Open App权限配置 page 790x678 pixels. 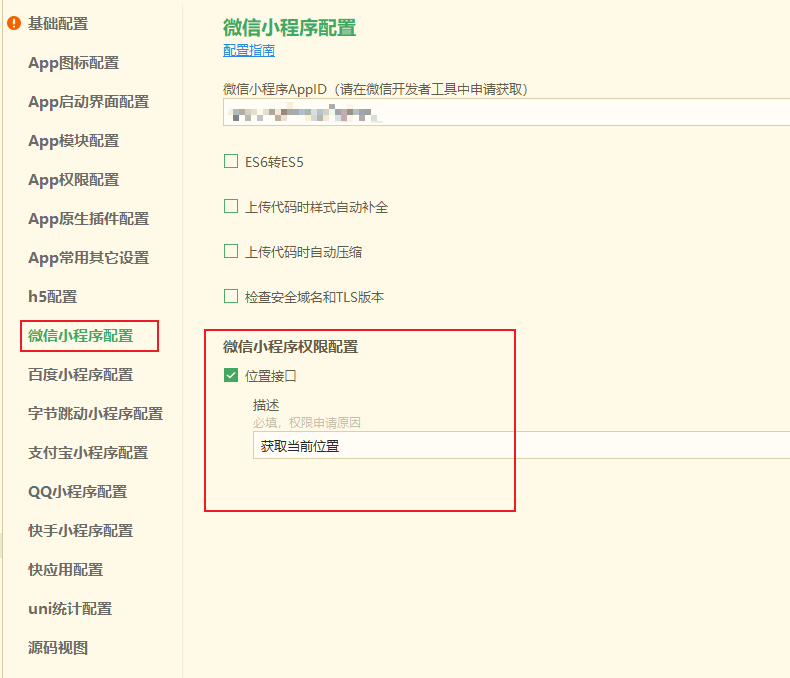pos(74,180)
